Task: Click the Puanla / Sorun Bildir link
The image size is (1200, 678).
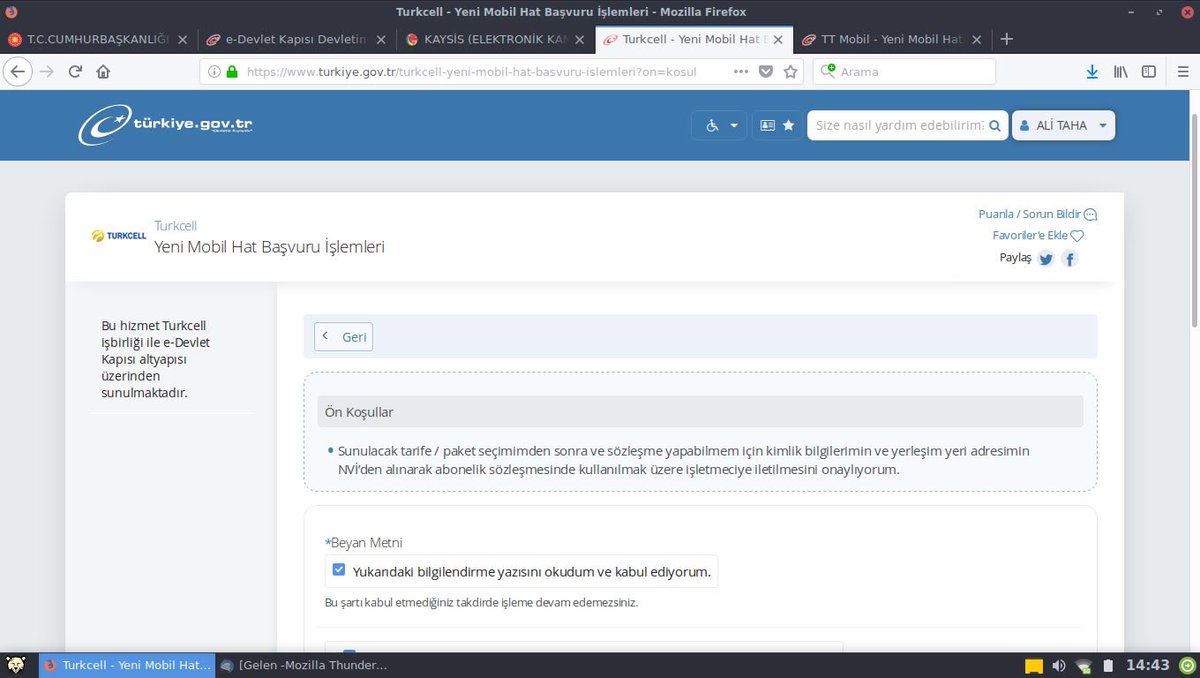Action: pos(1038,214)
